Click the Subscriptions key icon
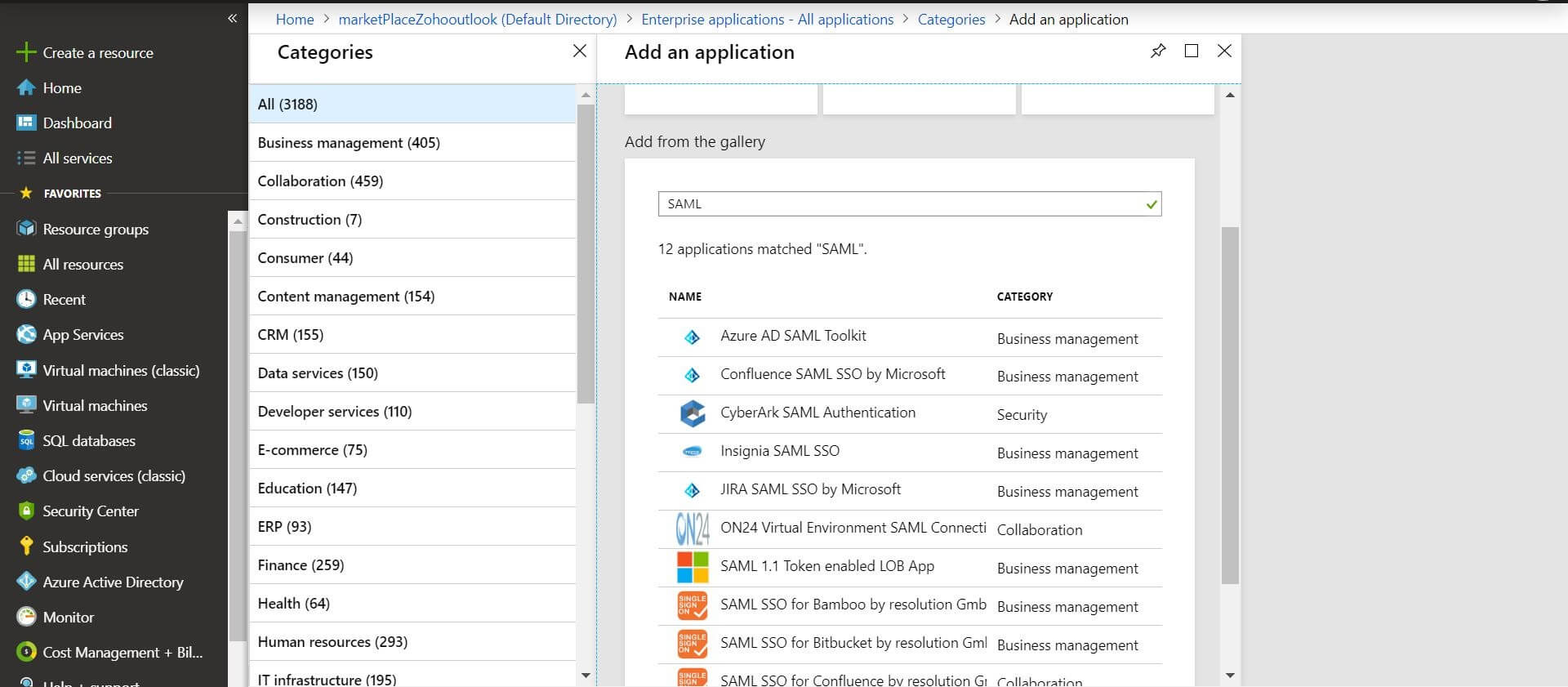Screen dimensions: 1568x687 pos(26,546)
